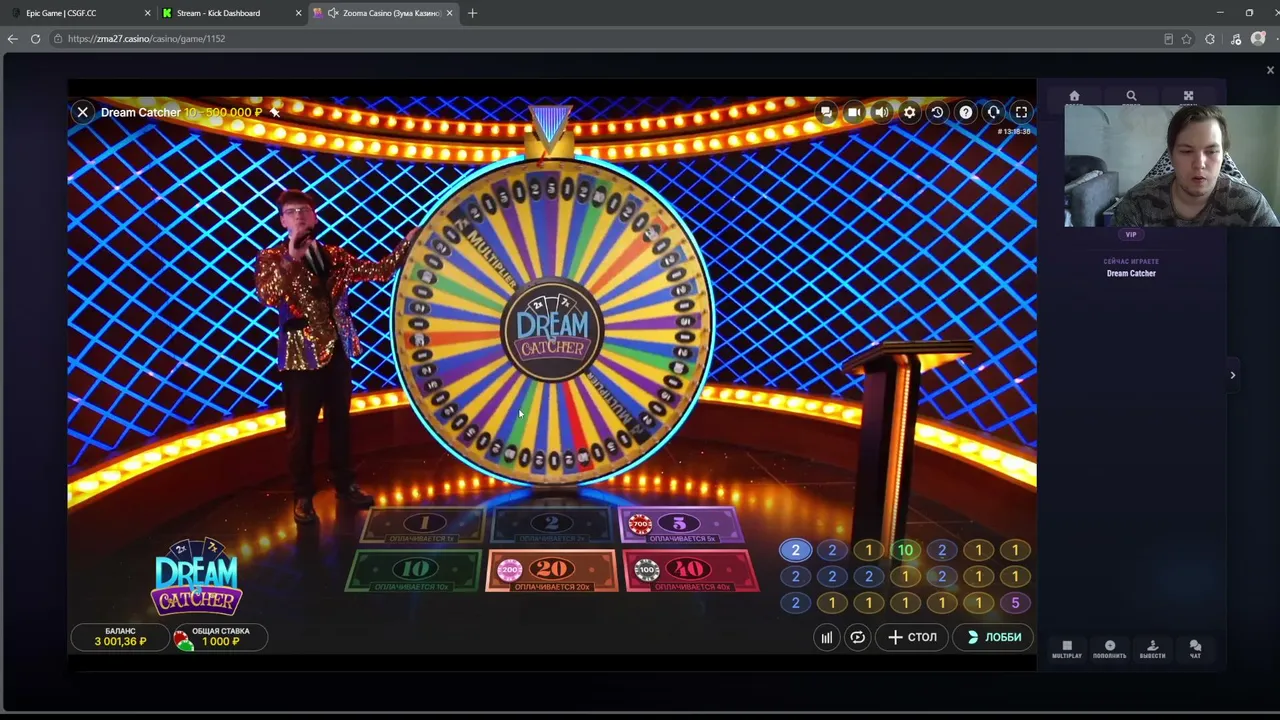
Task: Mute the game sound with the speaker icon
Action: tap(881, 113)
